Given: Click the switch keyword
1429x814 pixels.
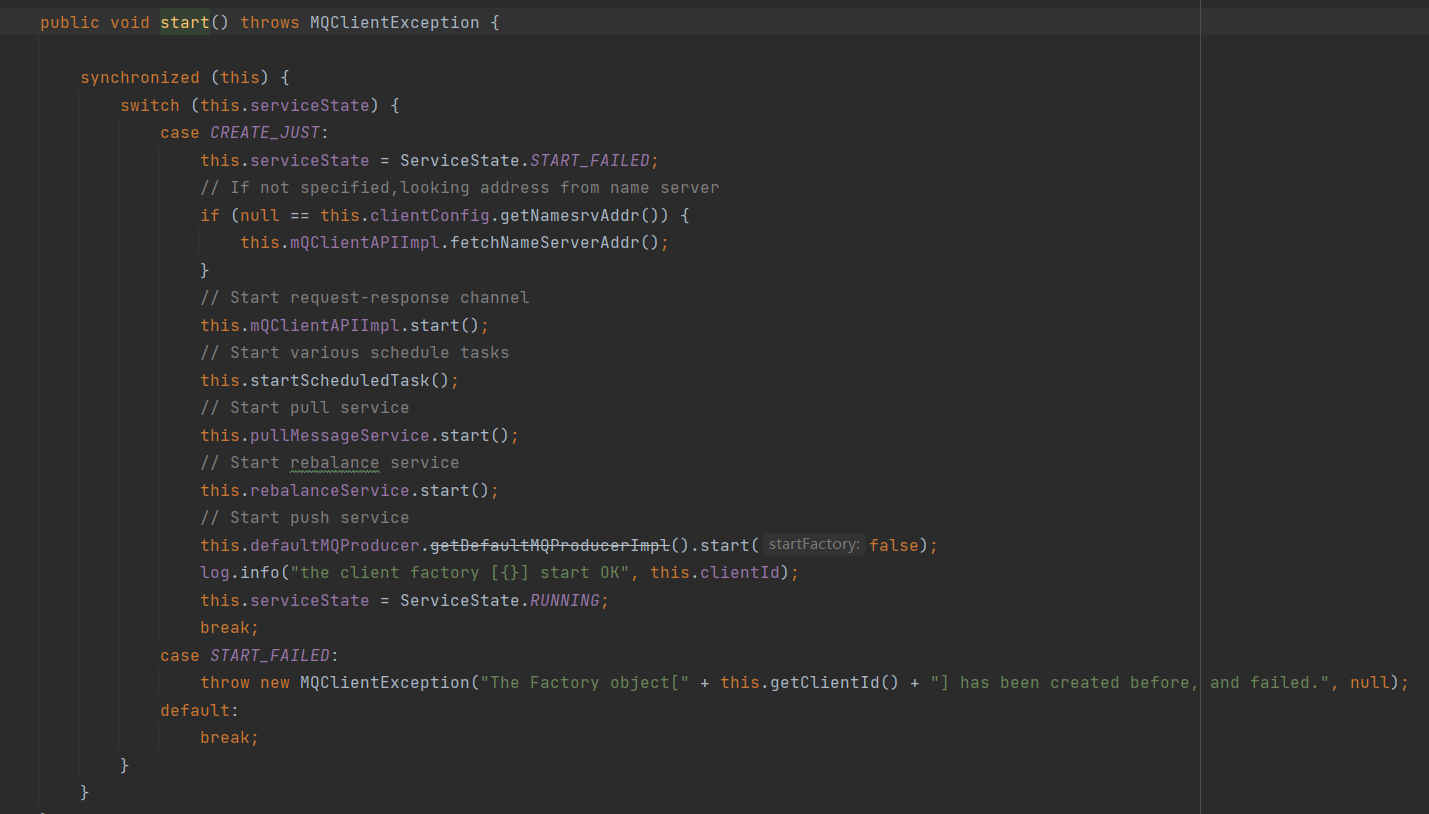Looking at the screenshot, I should (x=150, y=105).
